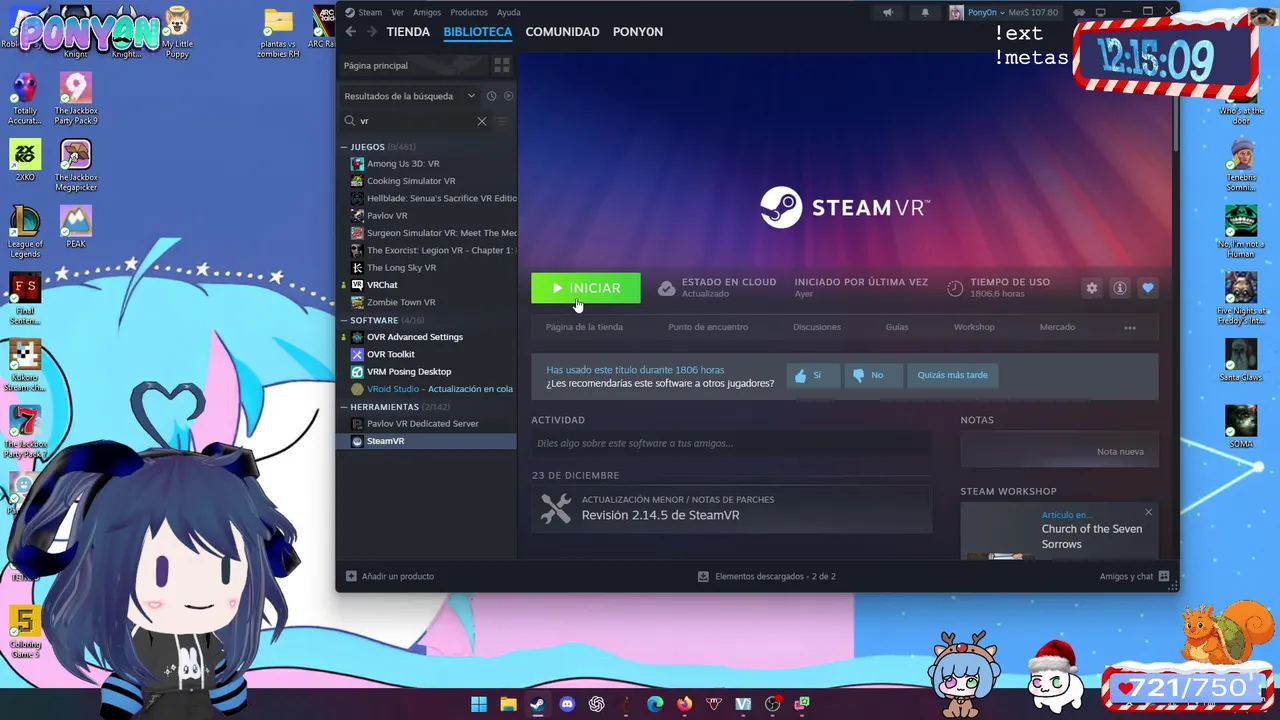Open Discusiones link

(817, 327)
